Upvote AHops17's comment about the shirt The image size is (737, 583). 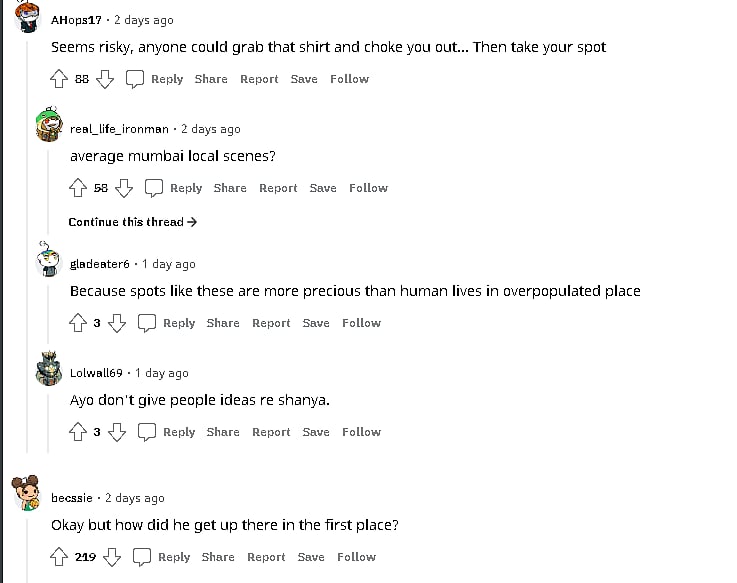point(59,79)
